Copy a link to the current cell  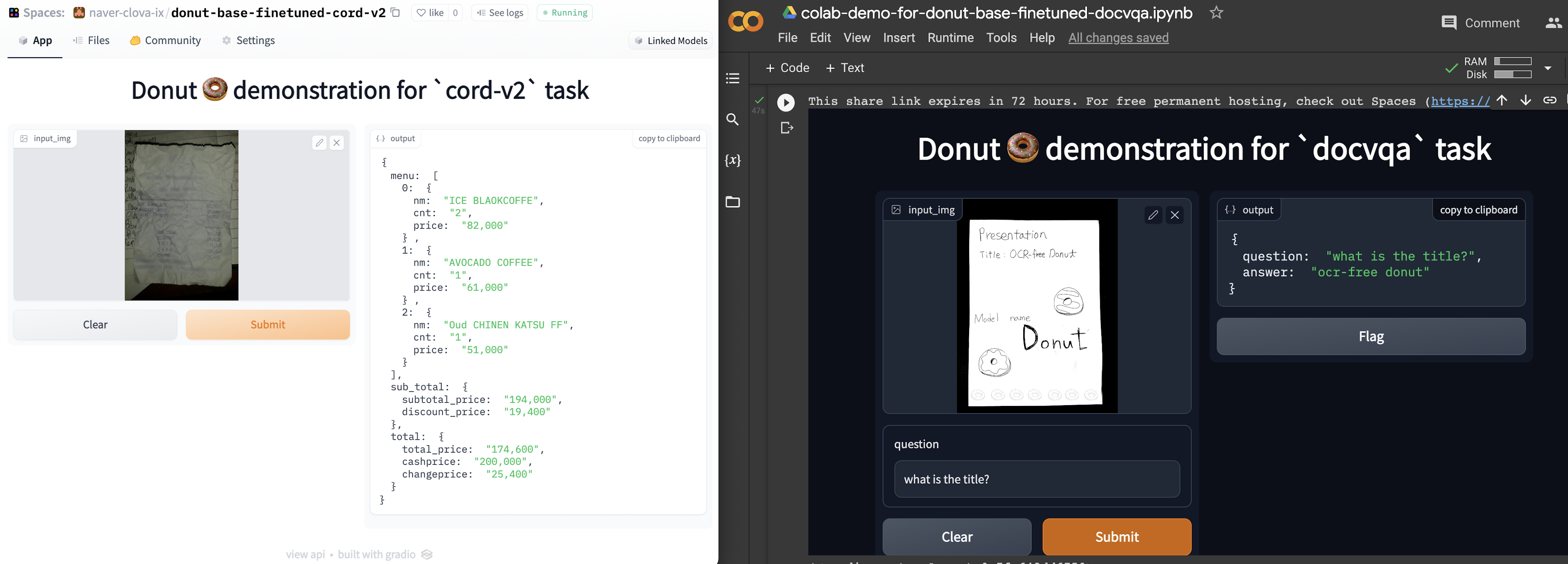pyautogui.click(x=1550, y=100)
